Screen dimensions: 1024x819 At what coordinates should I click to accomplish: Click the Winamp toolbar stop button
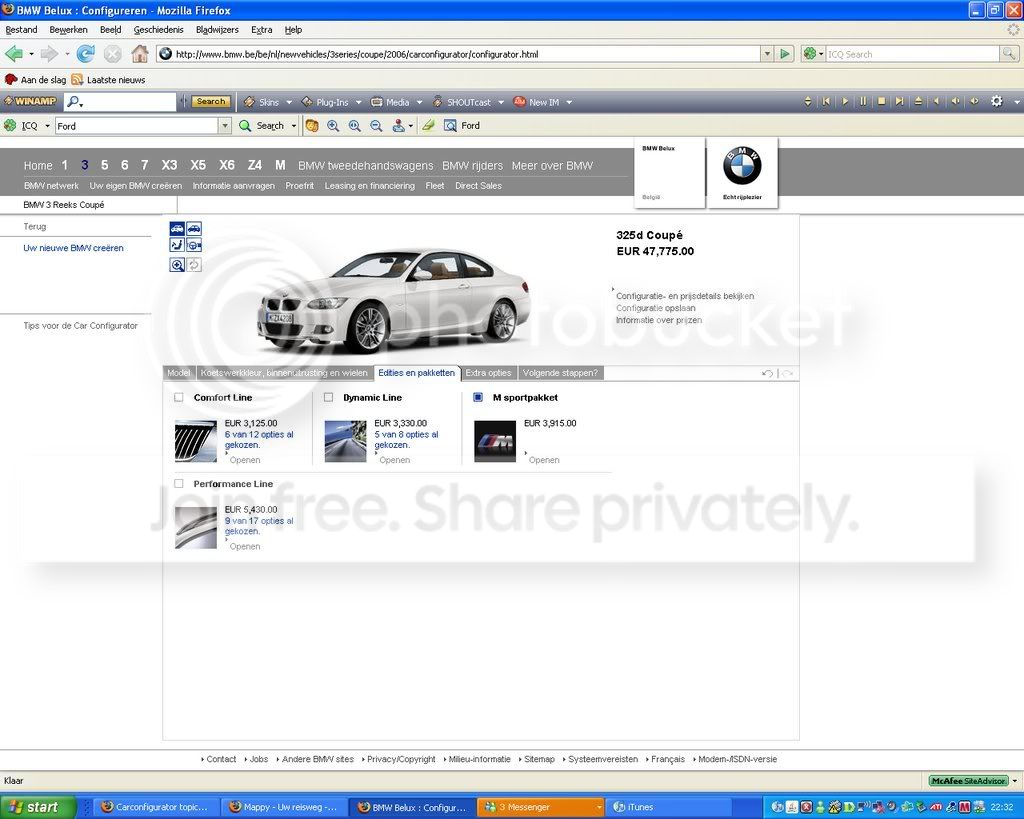coord(882,102)
